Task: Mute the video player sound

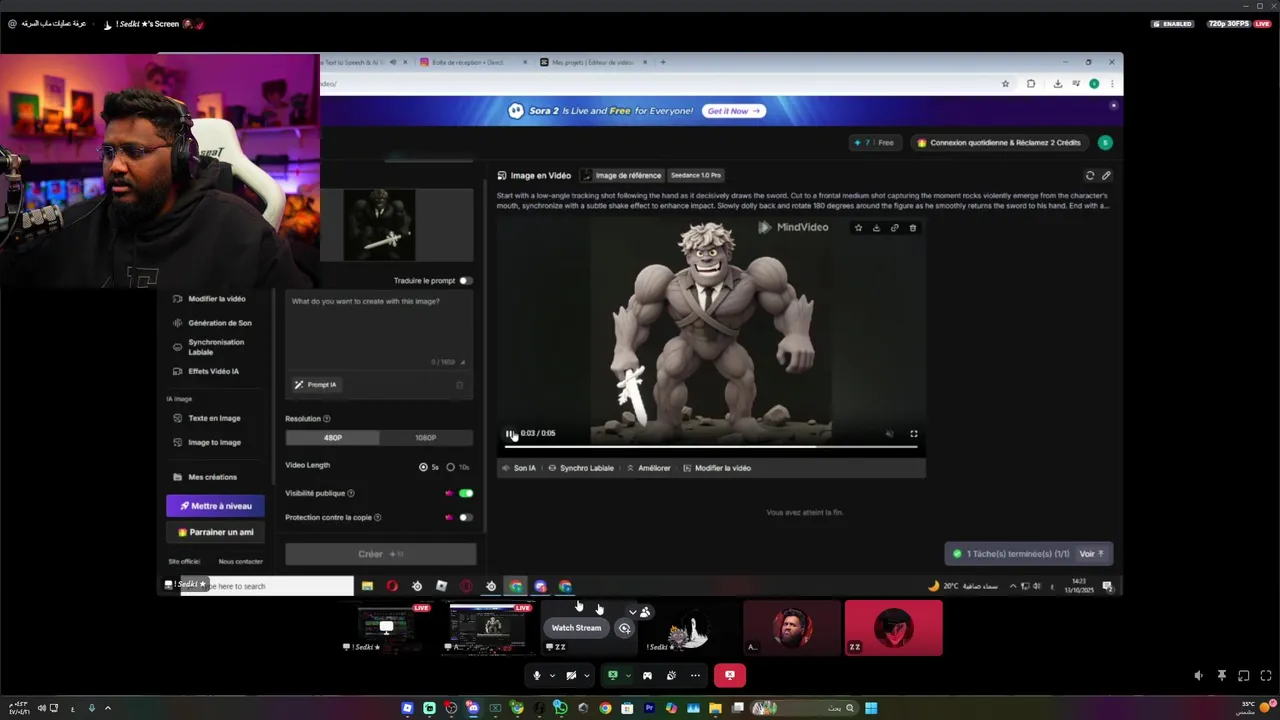Action: (x=889, y=433)
